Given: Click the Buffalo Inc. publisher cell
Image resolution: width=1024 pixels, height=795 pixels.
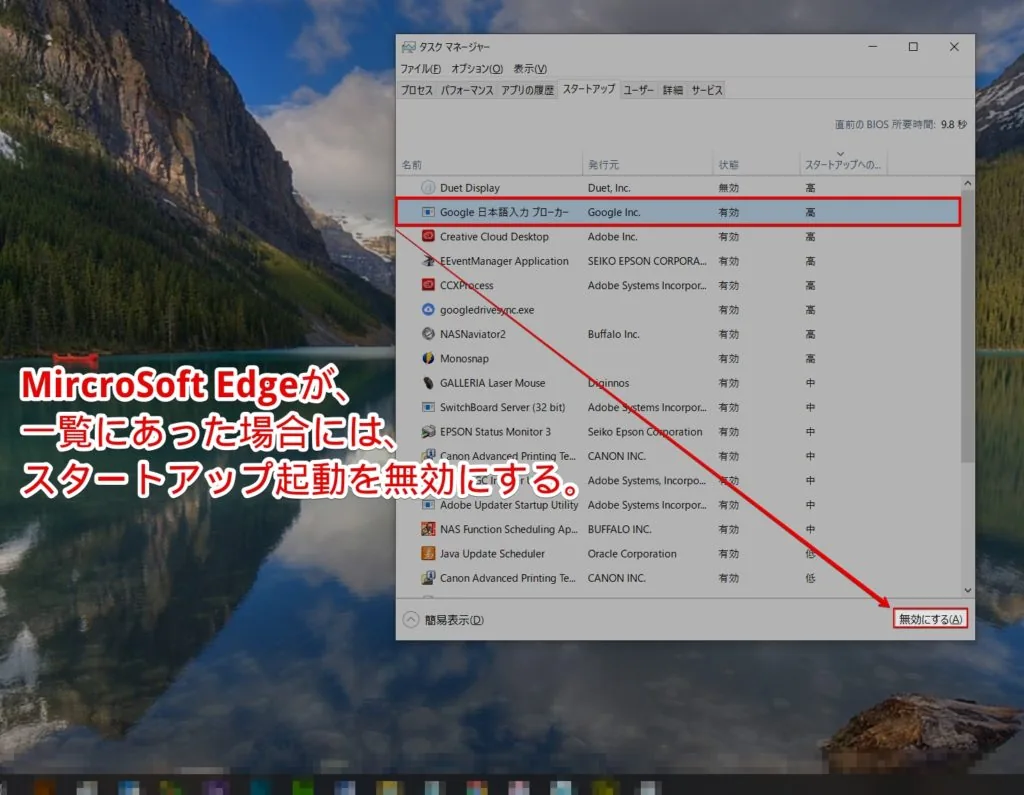Looking at the screenshot, I should (x=613, y=334).
